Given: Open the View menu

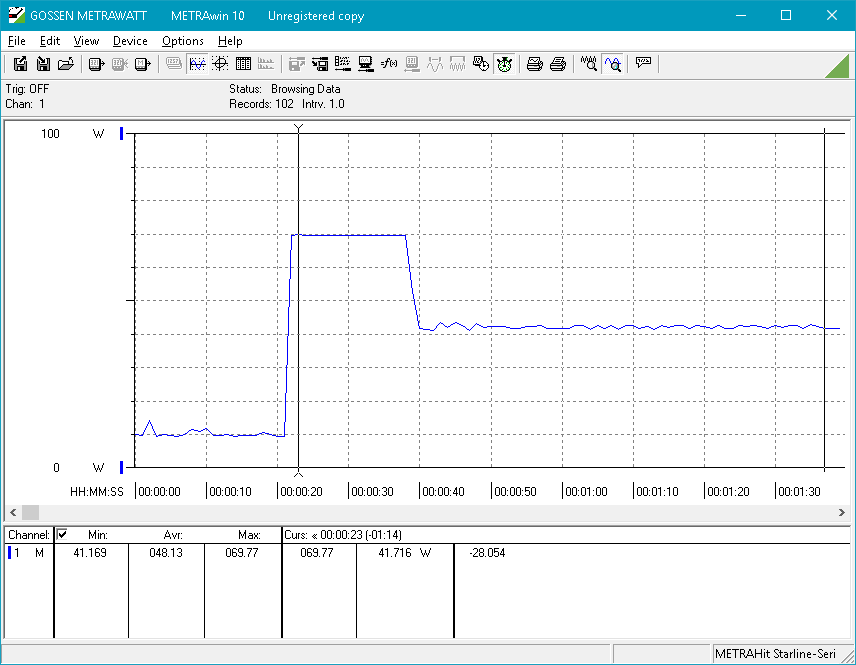Looking at the screenshot, I should (86, 41).
